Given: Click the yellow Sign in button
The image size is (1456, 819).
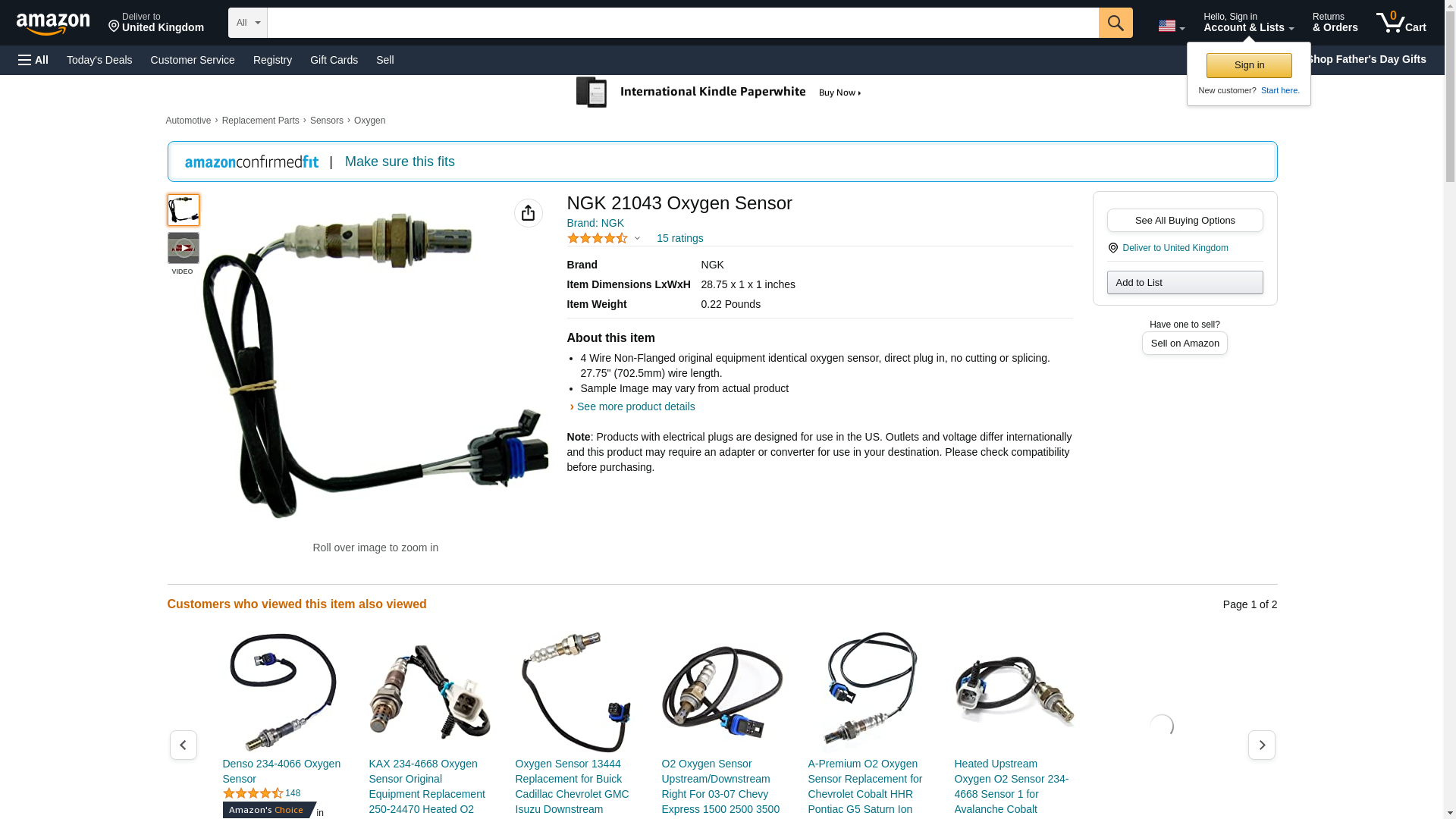Looking at the screenshot, I should [1249, 65].
